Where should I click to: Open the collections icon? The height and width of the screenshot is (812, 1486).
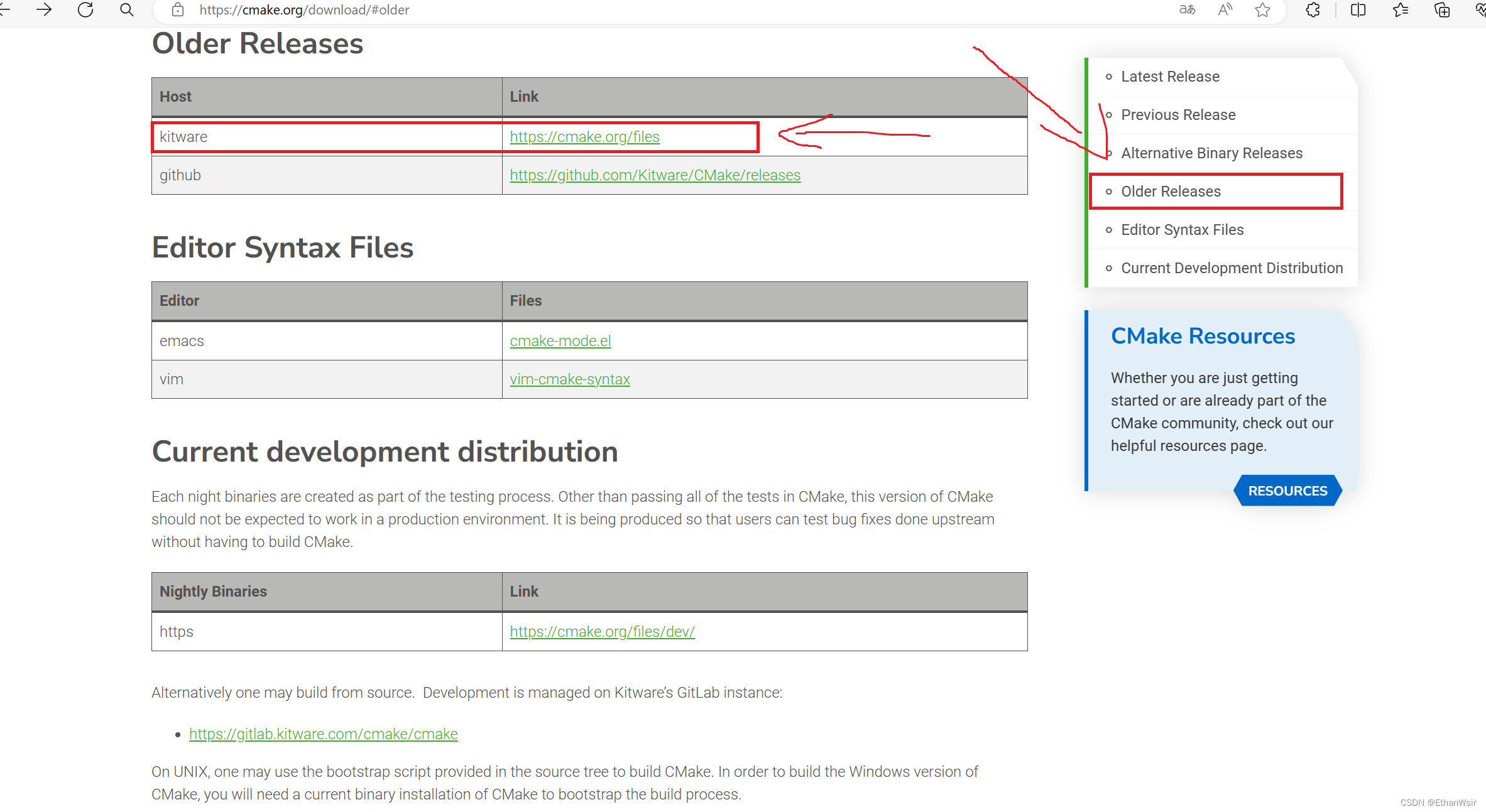coord(1442,9)
